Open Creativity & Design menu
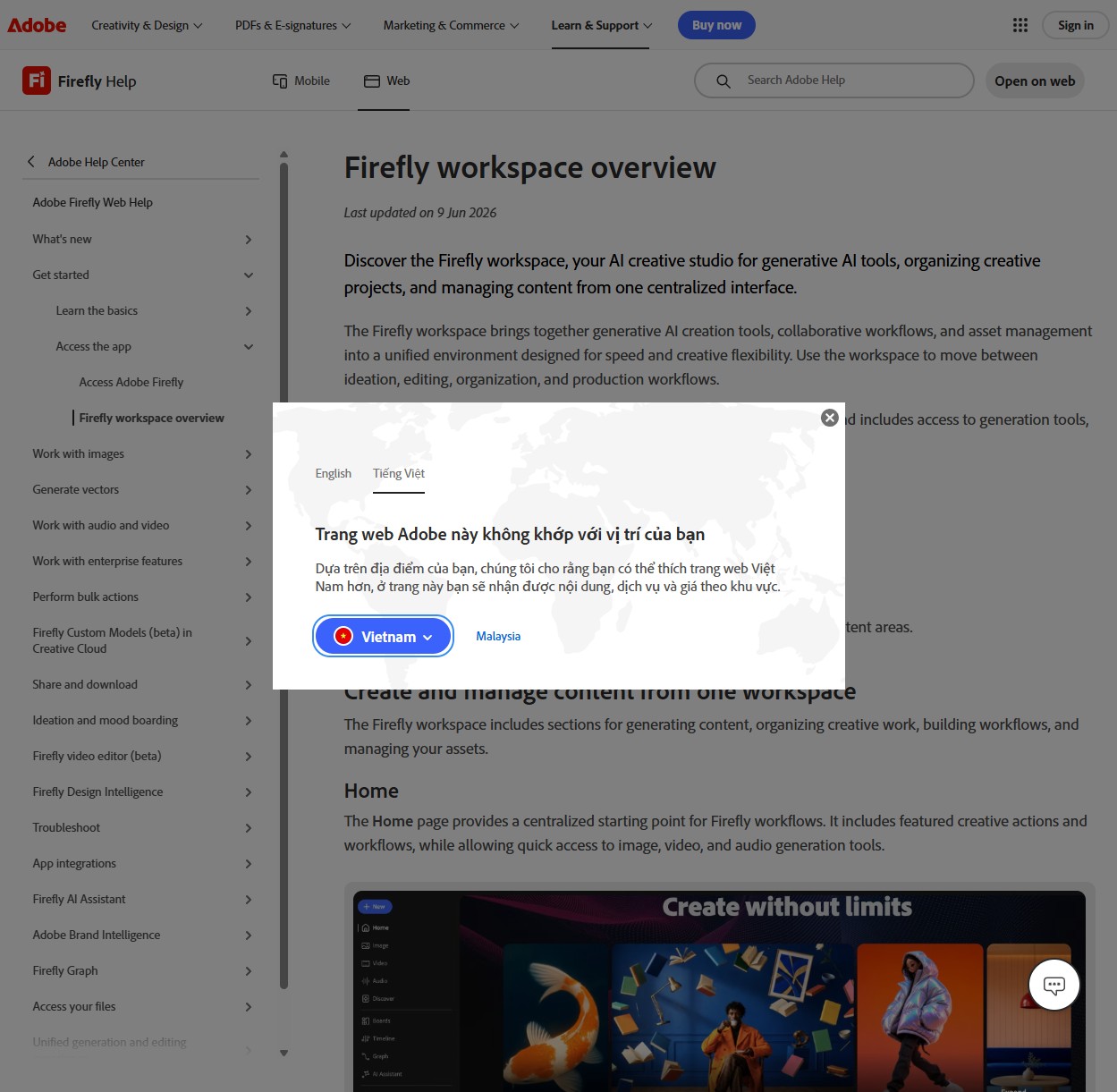Screen dimensions: 1117x1092 point(147,25)
